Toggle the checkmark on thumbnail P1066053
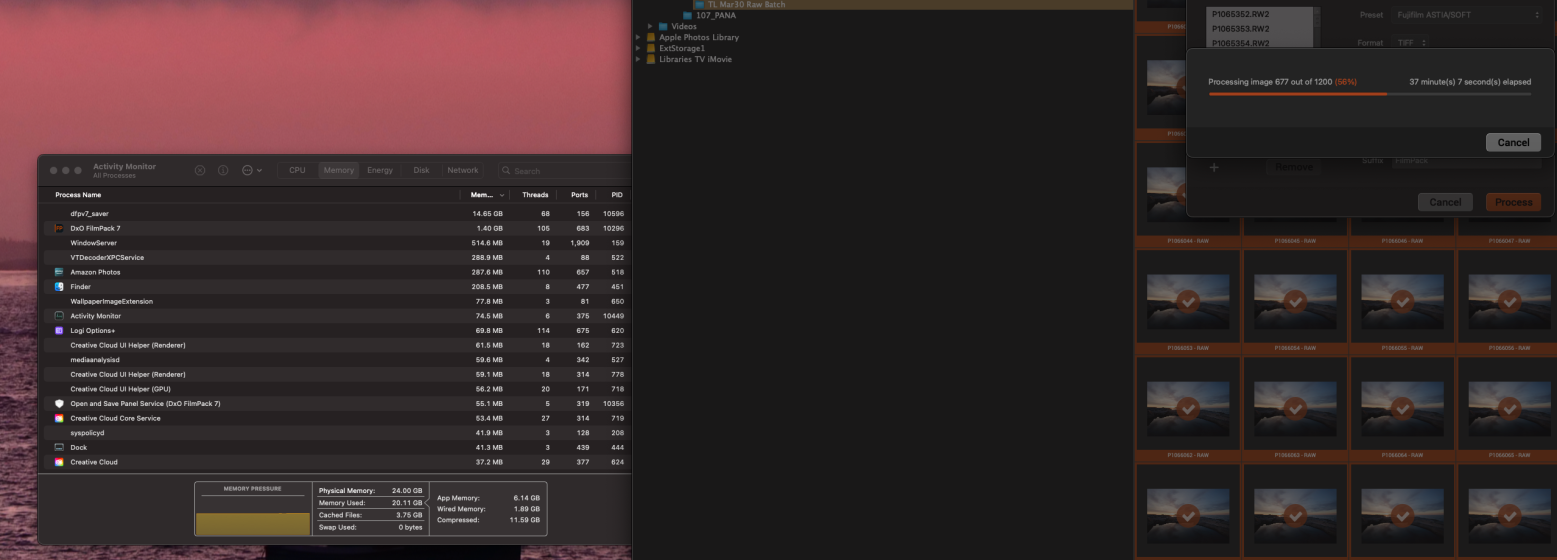Viewport: 1557px width, 560px height. tap(1188, 301)
